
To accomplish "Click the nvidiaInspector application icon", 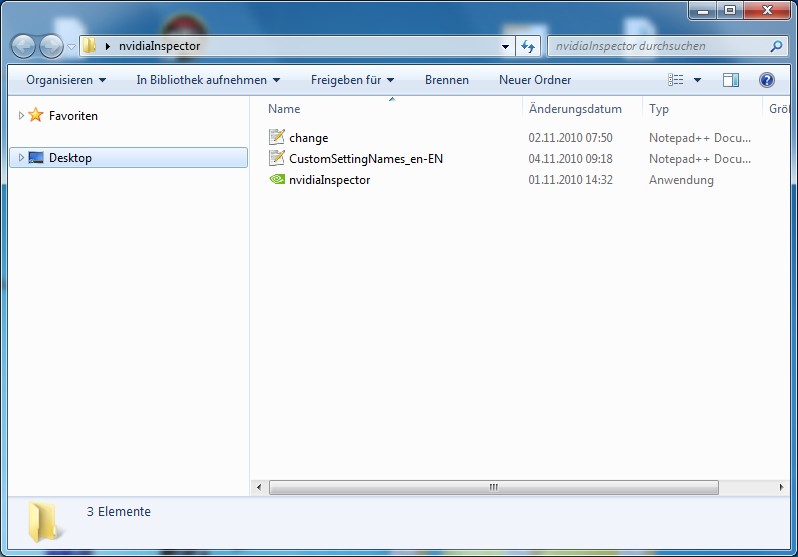I will coord(277,180).
